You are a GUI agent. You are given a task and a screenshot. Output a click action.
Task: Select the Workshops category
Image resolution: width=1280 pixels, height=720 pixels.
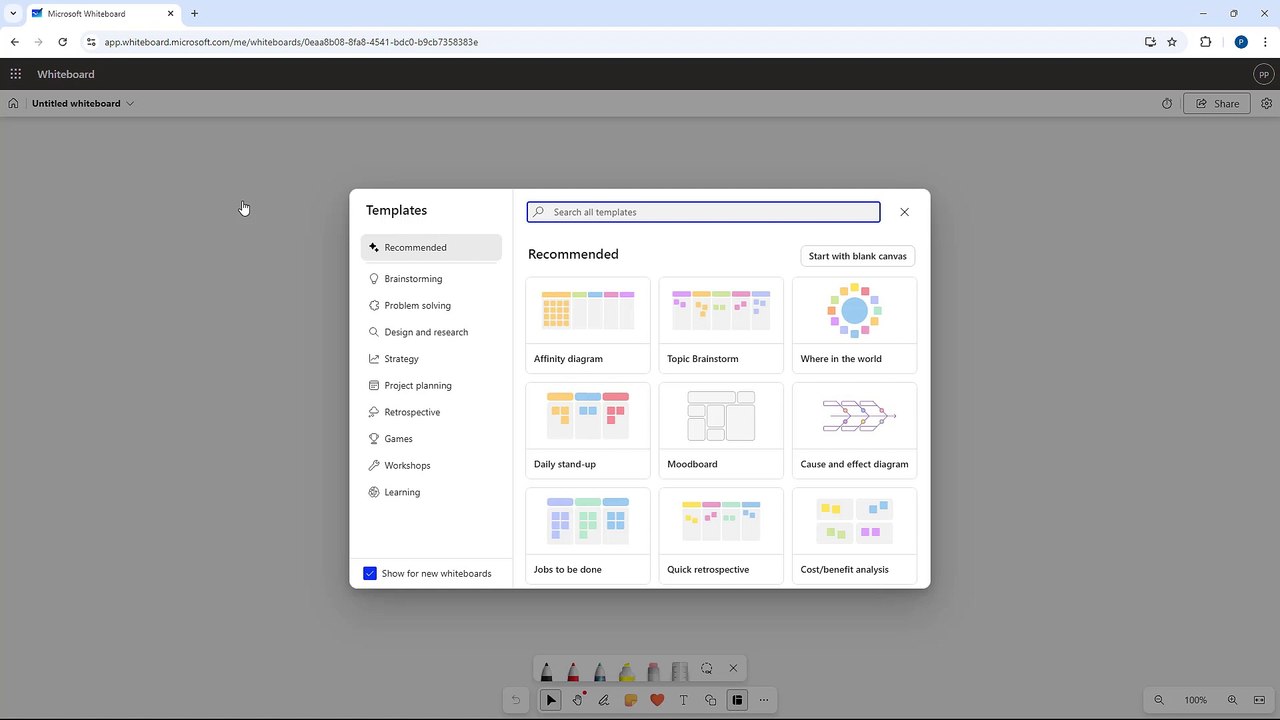coord(431,465)
